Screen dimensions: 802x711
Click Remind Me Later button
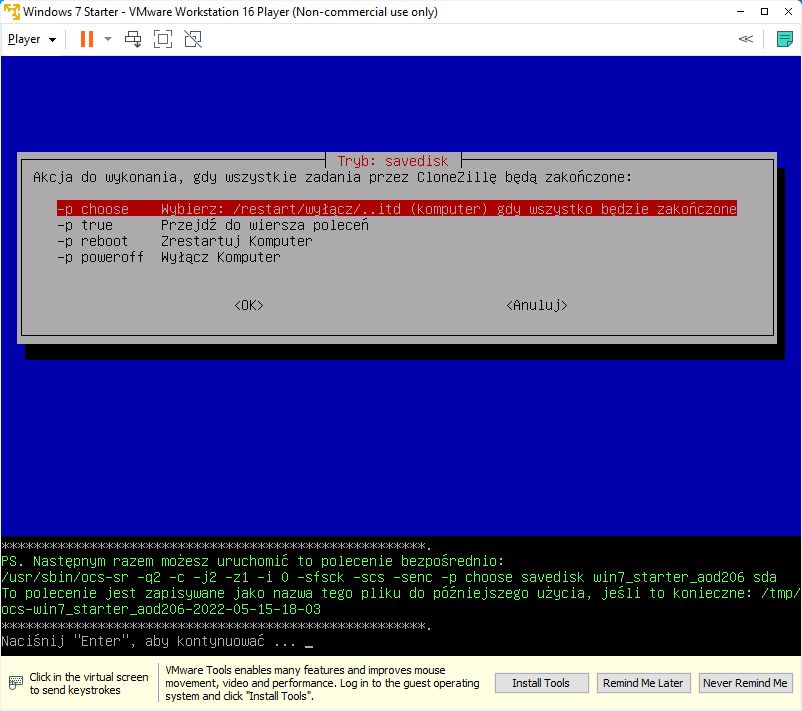[x=643, y=683]
